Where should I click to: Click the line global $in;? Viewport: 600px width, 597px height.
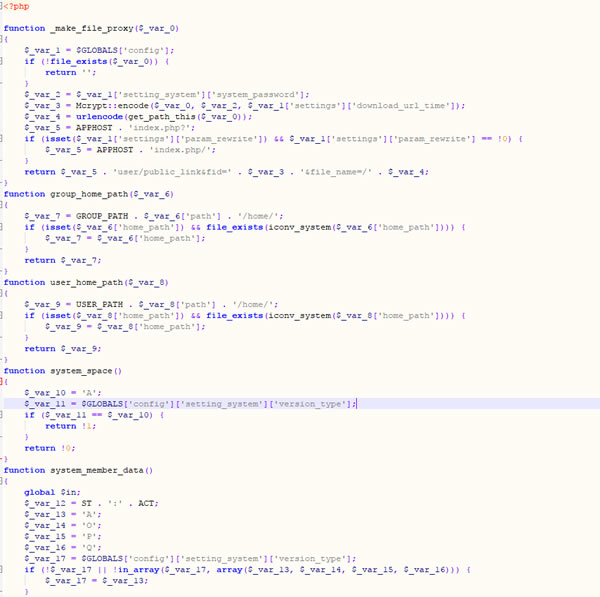pyautogui.click(x=52, y=492)
